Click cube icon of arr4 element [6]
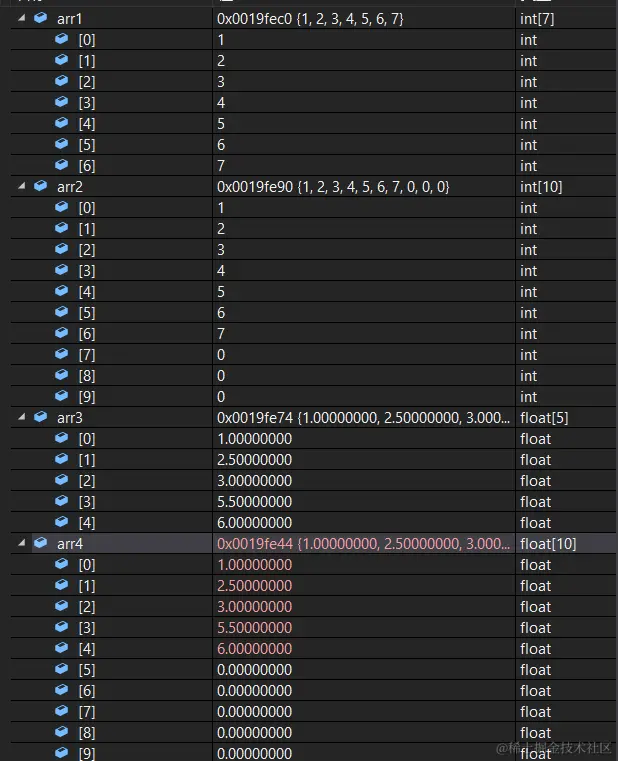 click(x=62, y=690)
